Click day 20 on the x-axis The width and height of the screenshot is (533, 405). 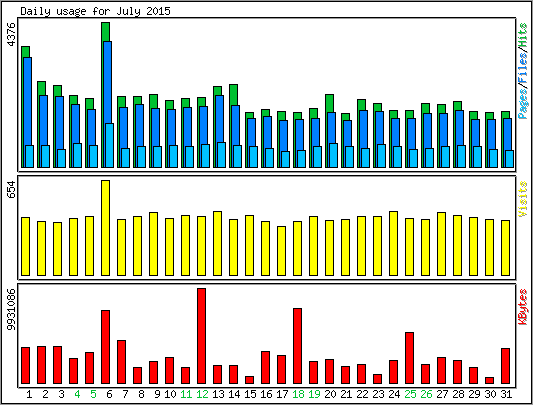pos(330,394)
